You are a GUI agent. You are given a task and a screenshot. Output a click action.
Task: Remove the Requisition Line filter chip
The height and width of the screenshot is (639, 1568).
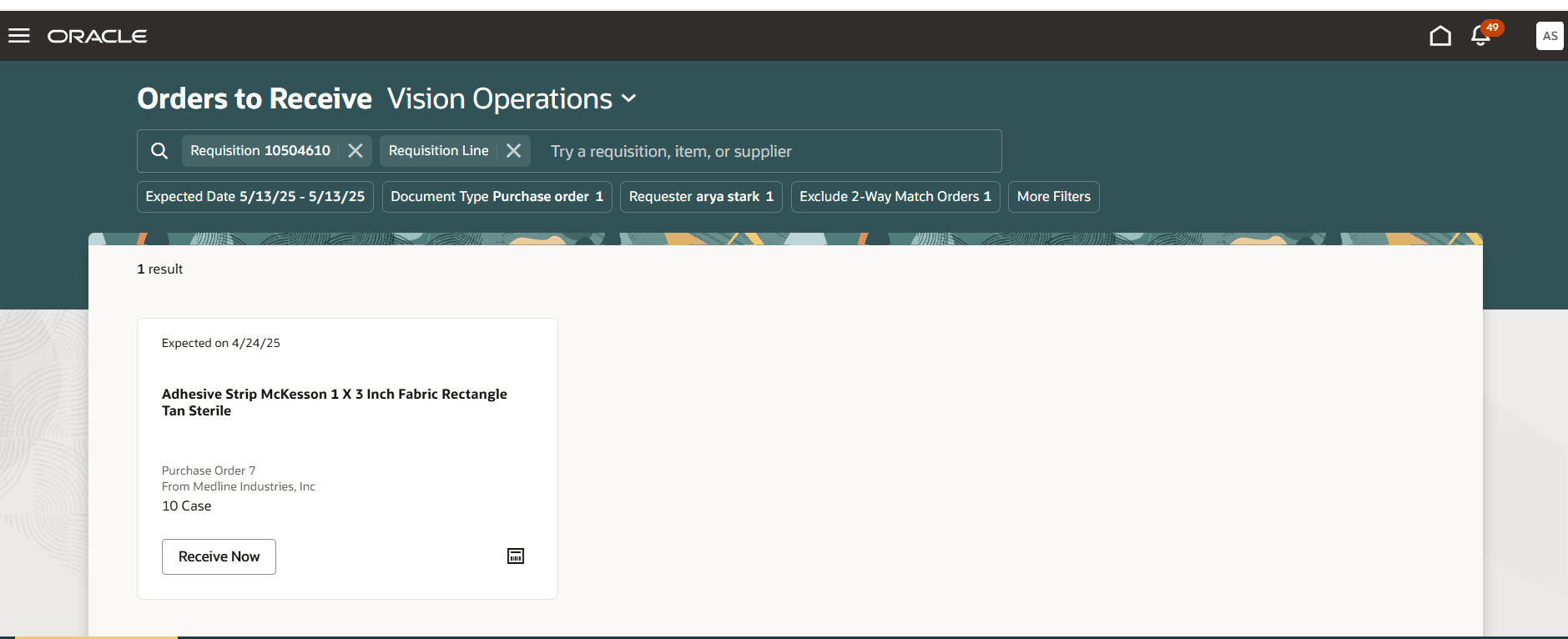coord(514,151)
